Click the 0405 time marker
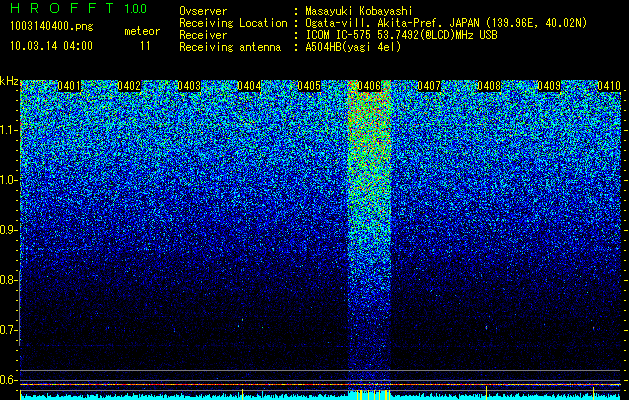The height and width of the screenshot is (400, 629). [x=309, y=86]
